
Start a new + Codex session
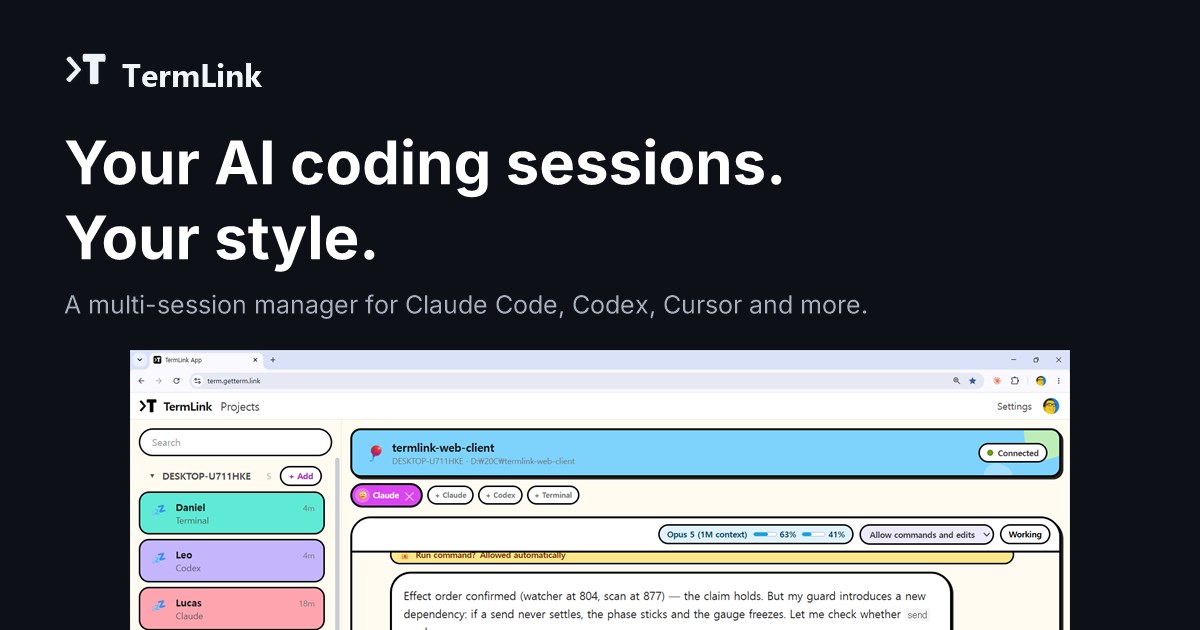[x=501, y=495]
